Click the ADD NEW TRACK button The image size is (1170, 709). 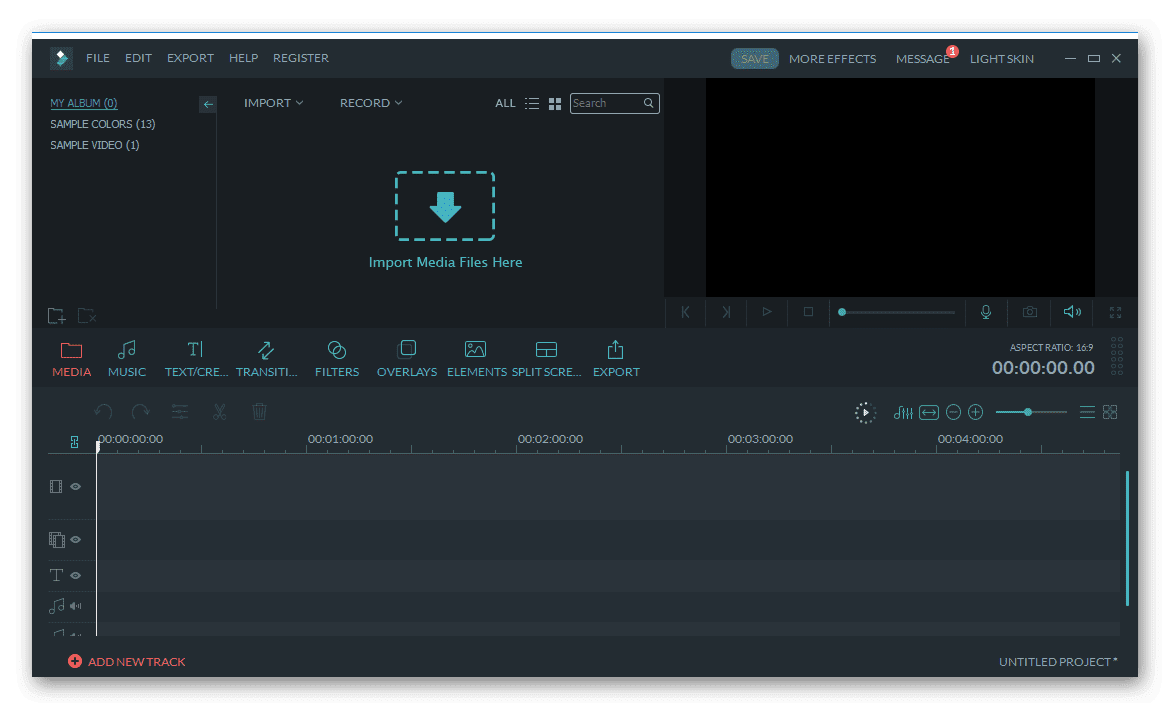(x=126, y=661)
